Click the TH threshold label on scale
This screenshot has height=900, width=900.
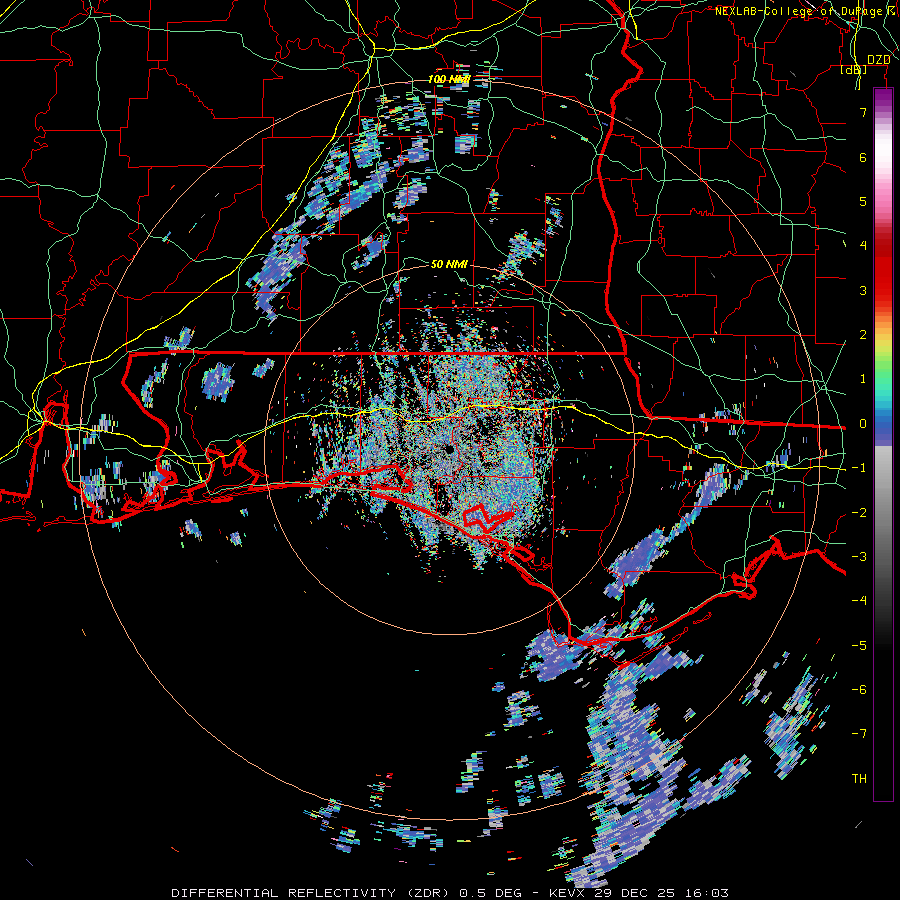tap(859, 779)
